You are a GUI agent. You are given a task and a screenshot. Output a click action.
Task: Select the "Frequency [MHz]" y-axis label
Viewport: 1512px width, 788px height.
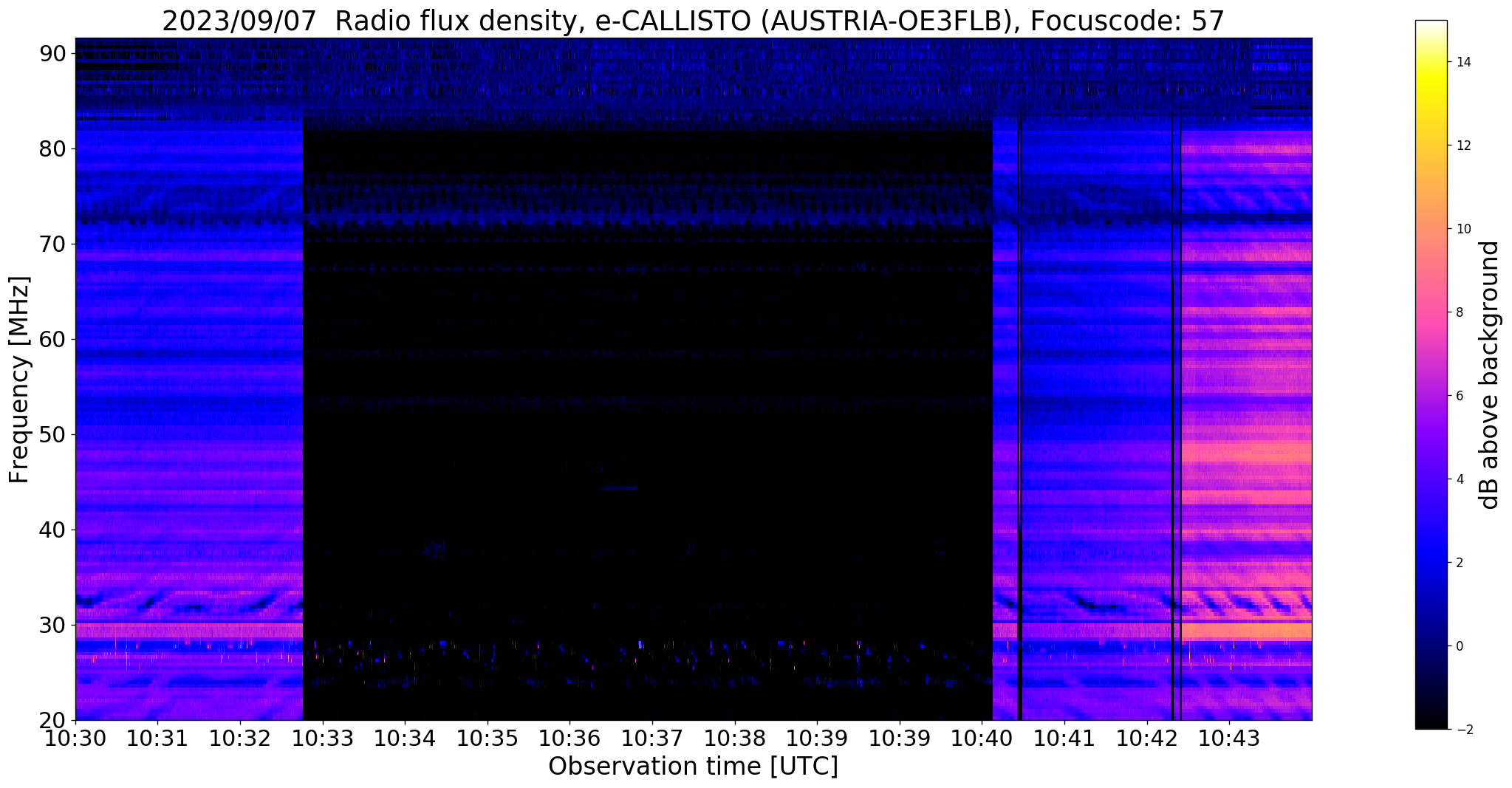pyautogui.click(x=19, y=380)
